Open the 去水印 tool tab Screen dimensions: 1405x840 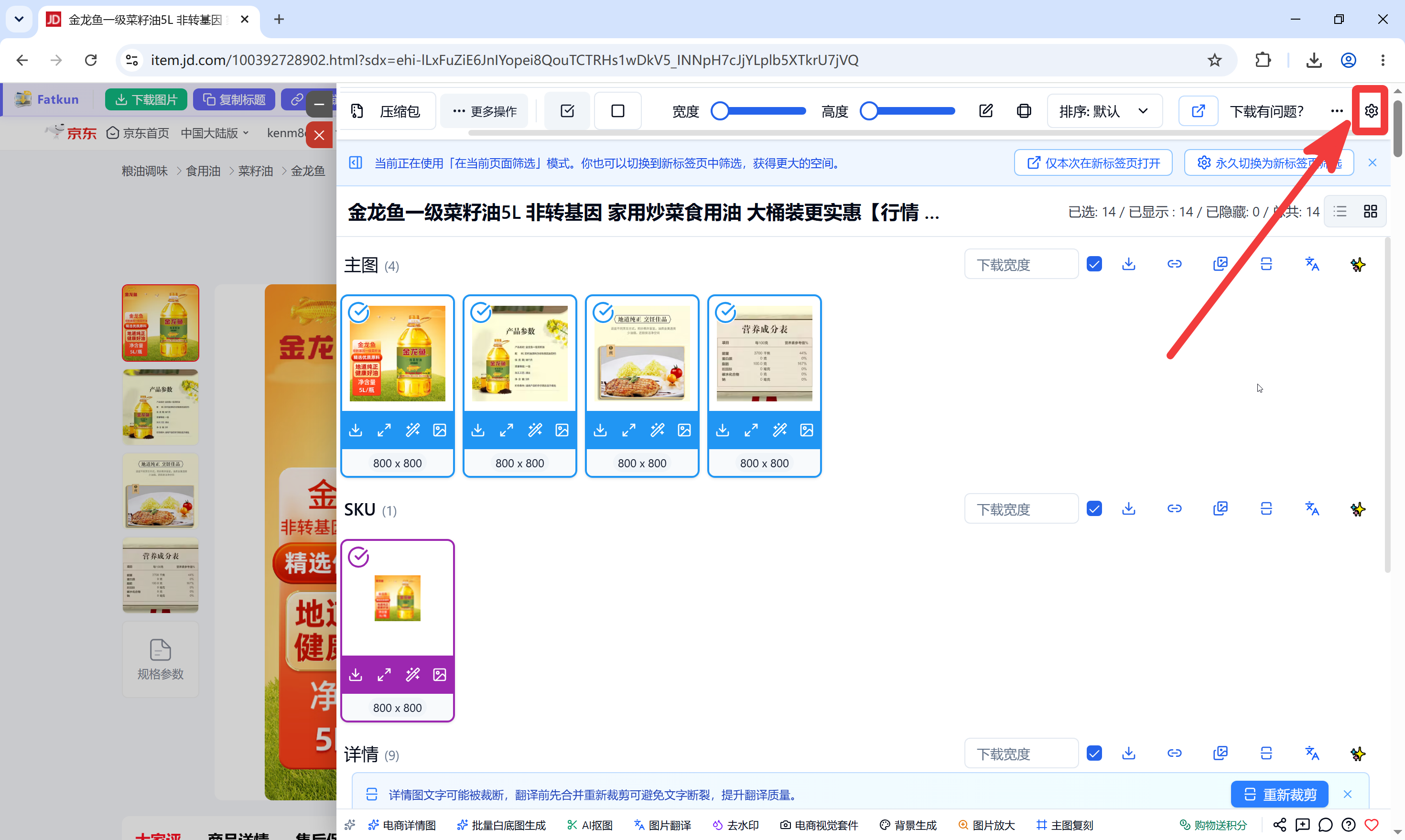735,825
